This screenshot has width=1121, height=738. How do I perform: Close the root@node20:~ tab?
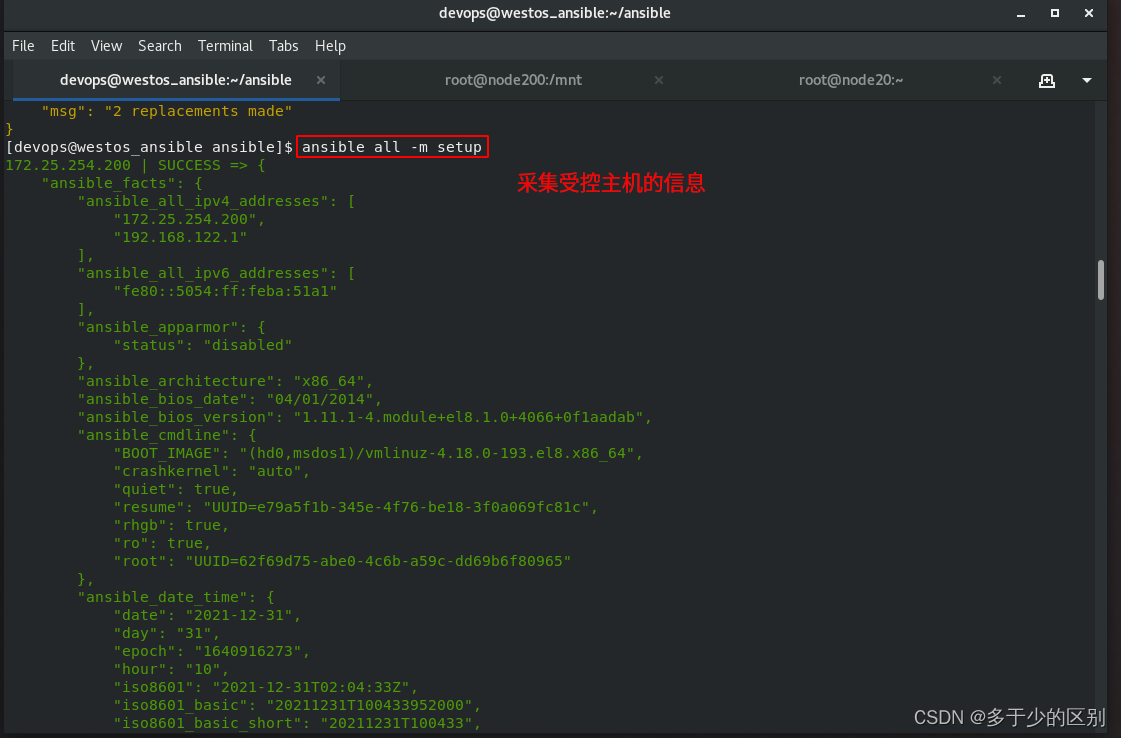tap(997, 80)
